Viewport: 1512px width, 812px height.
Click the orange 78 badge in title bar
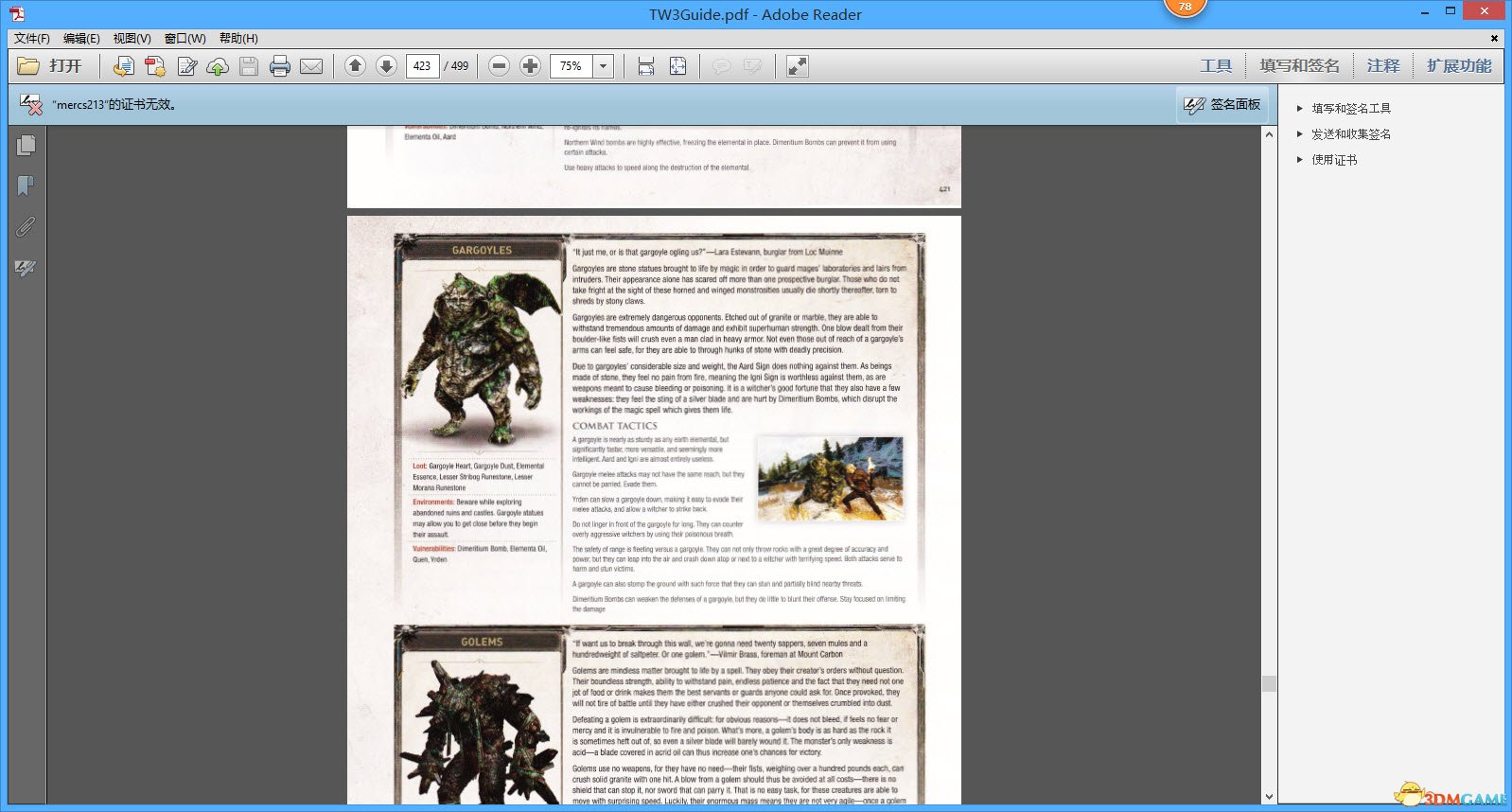[x=1186, y=8]
